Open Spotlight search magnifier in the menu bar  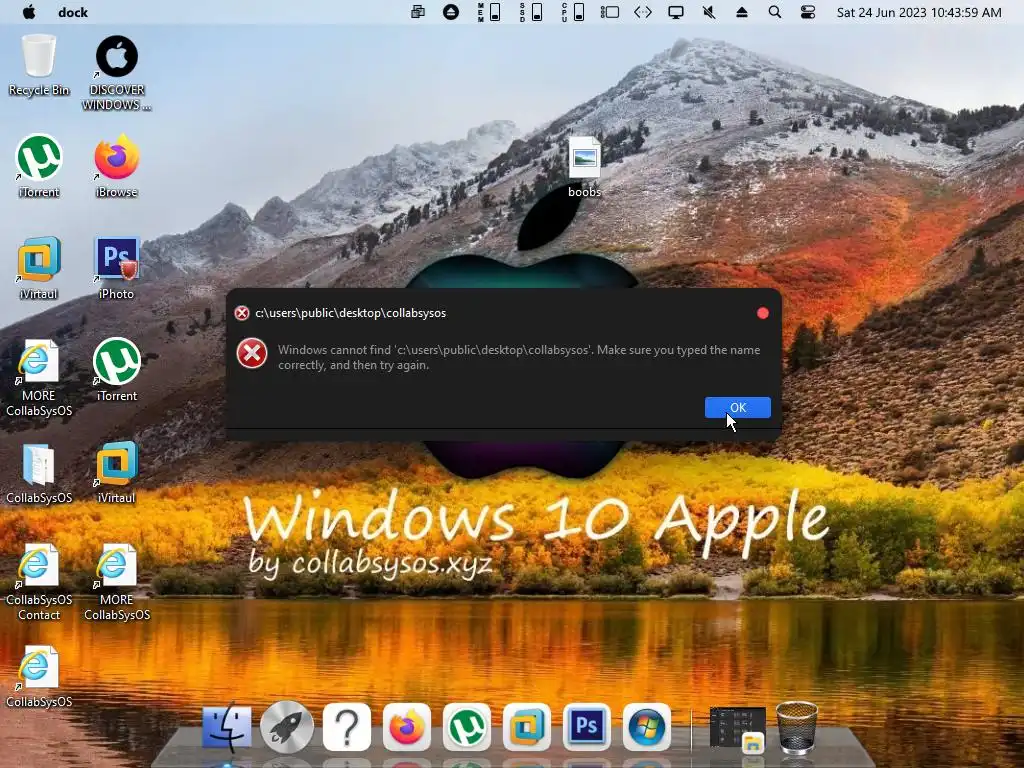pos(775,12)
